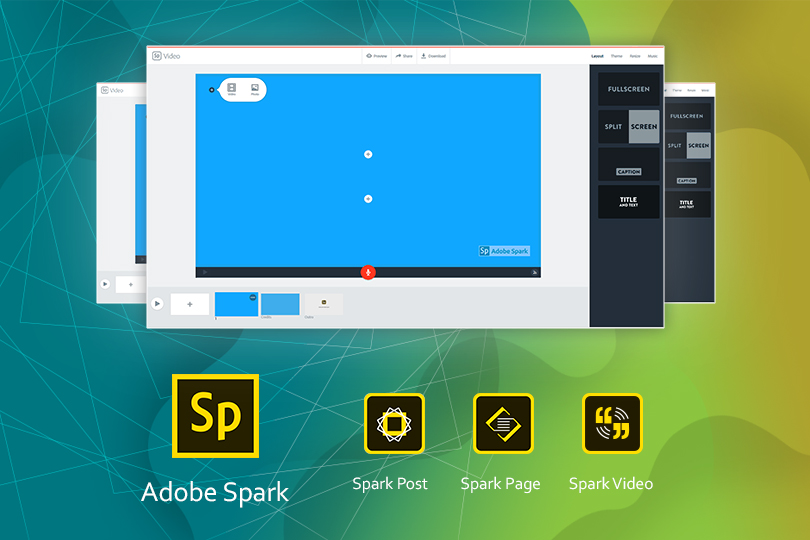Click the Sp Video logo in the front window
The height and width of the screenshot is (540, 810).
coord(166,56)
